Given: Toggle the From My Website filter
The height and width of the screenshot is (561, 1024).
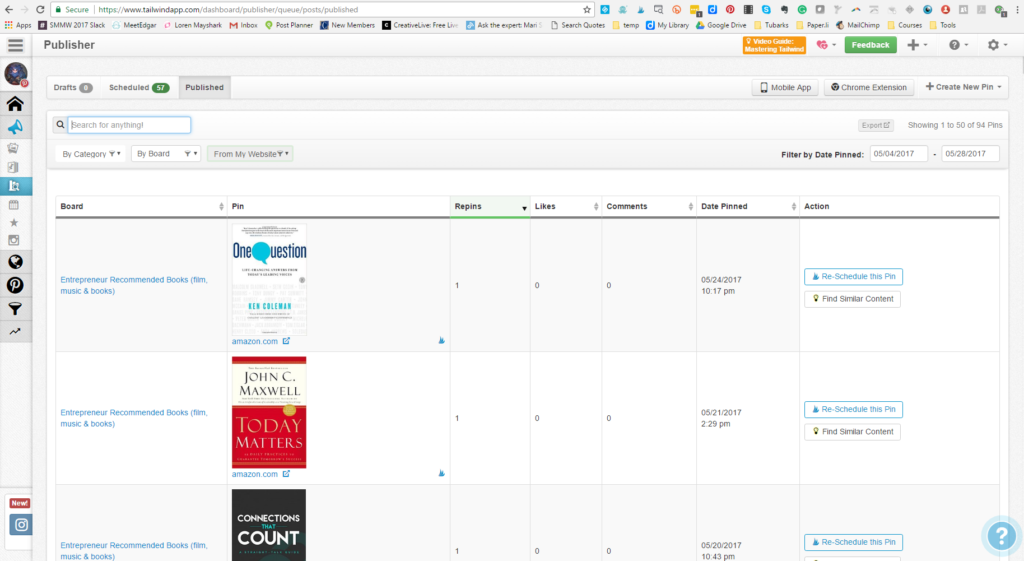Looking at the screenshot, I should click(250, 154).
